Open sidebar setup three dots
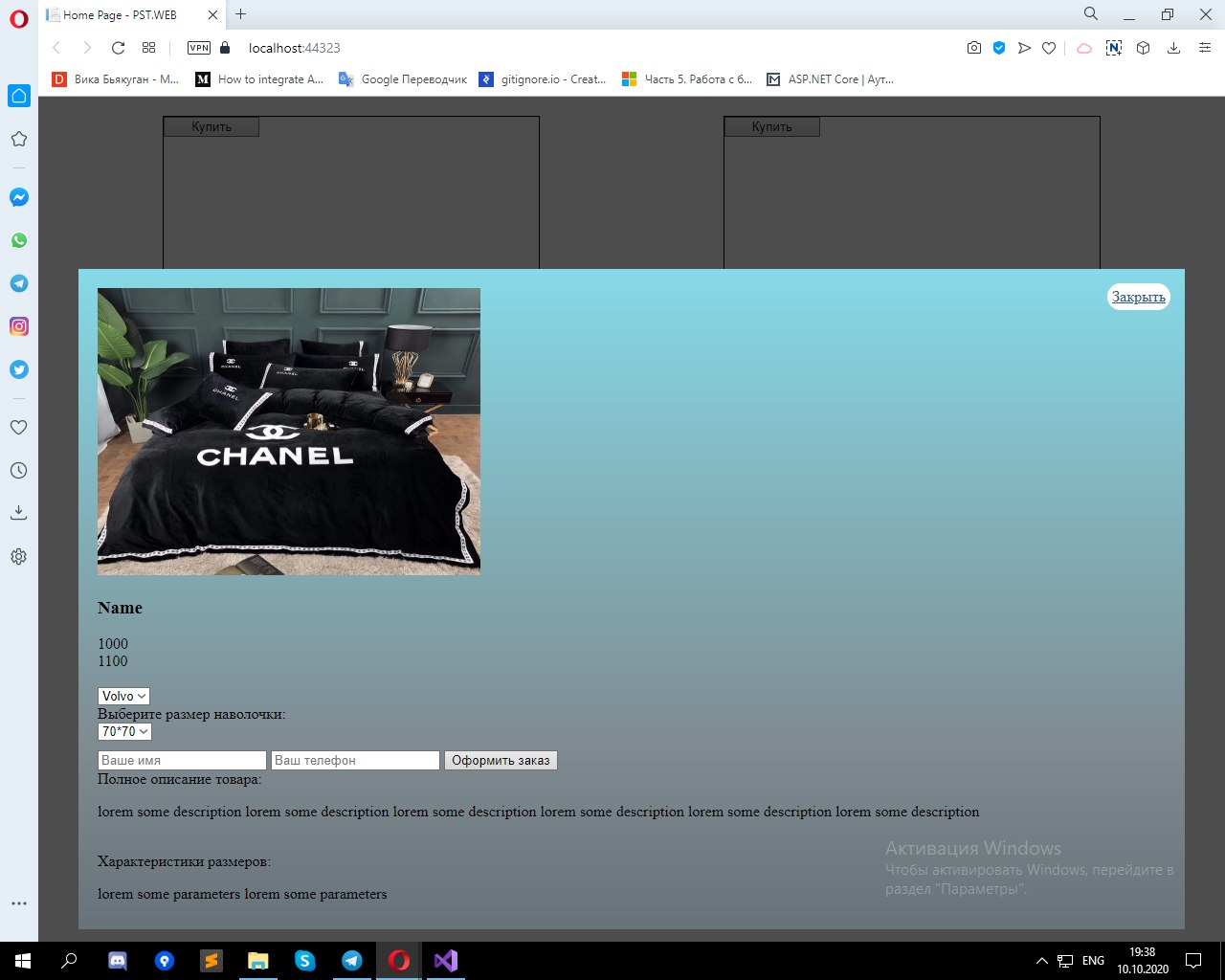This screenshot has height=980, width=1225. click(x=19, y=903)
